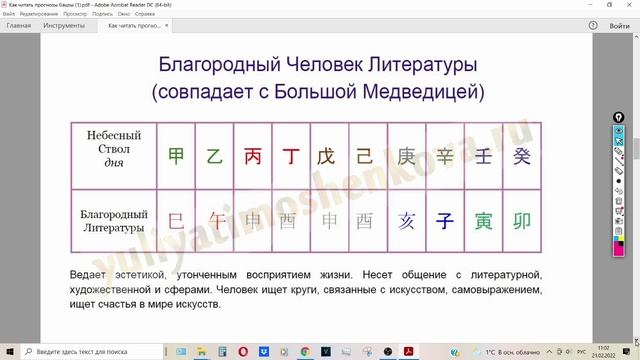Click the black dot brush size icon

pos(619,181)
